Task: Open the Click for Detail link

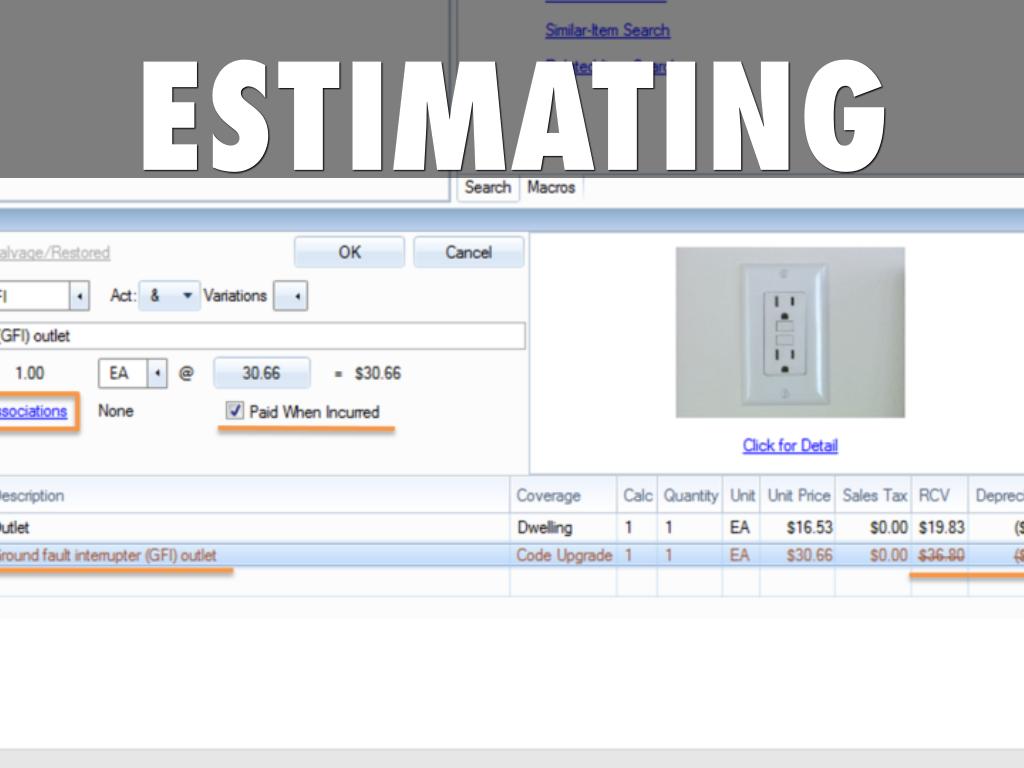Action: pyautogui.click(x=790, y=446)
